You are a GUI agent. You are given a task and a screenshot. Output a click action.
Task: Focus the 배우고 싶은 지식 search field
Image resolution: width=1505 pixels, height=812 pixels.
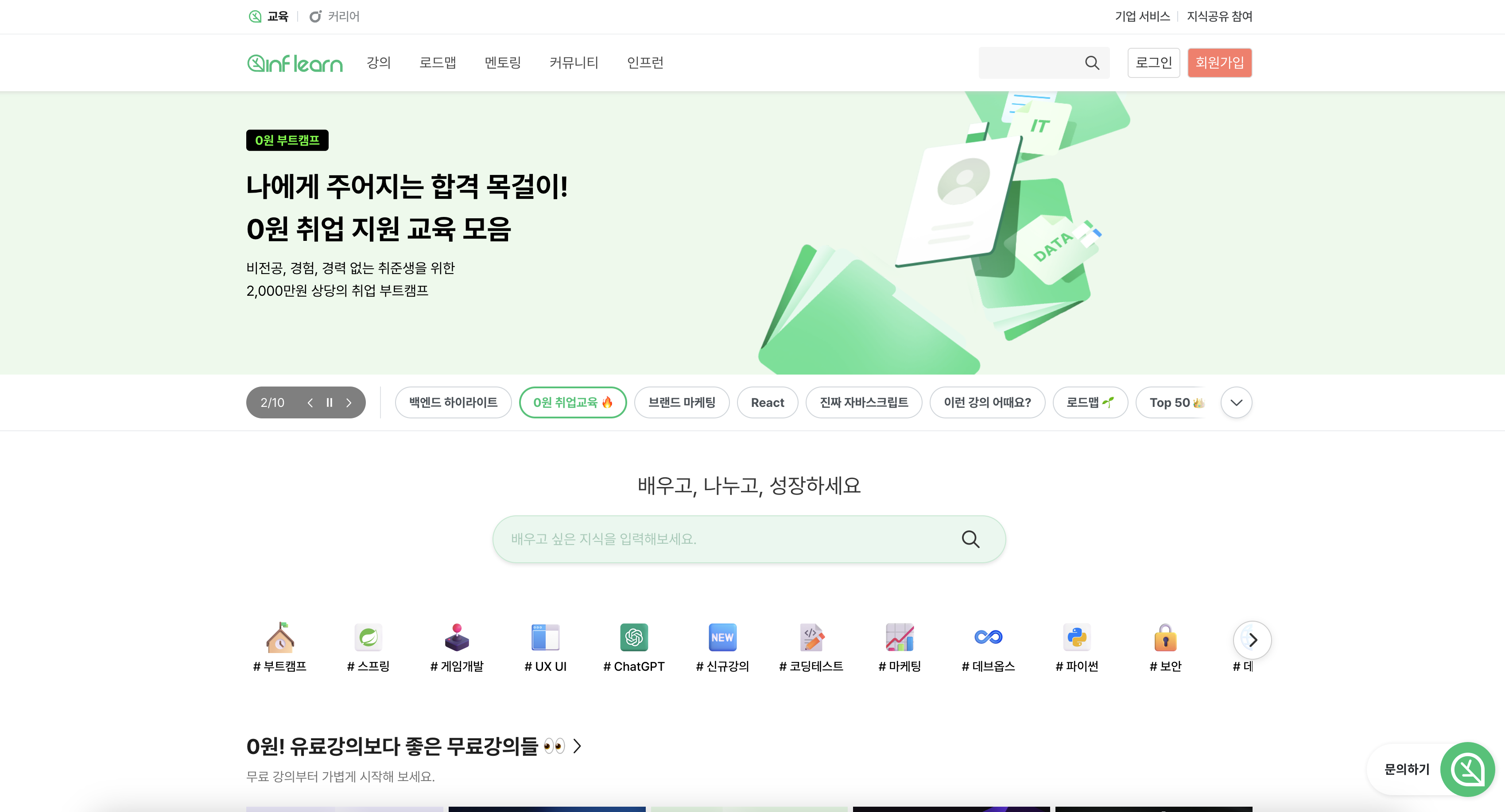click(x=725, y=539)
